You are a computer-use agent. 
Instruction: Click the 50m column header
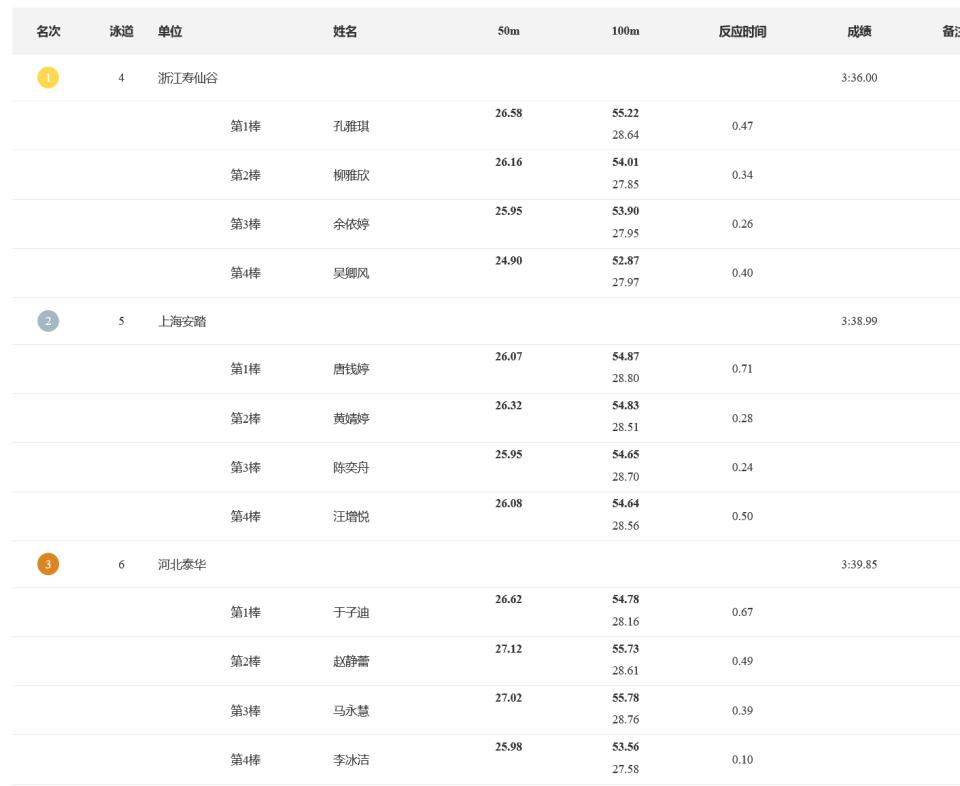tap(508, 31)
